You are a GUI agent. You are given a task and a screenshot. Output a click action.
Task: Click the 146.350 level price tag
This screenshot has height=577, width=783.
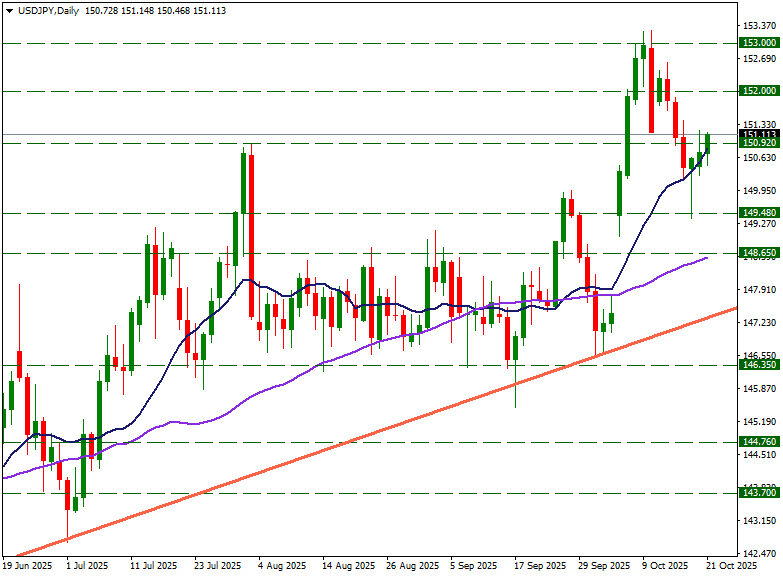[x=759, y=365]
